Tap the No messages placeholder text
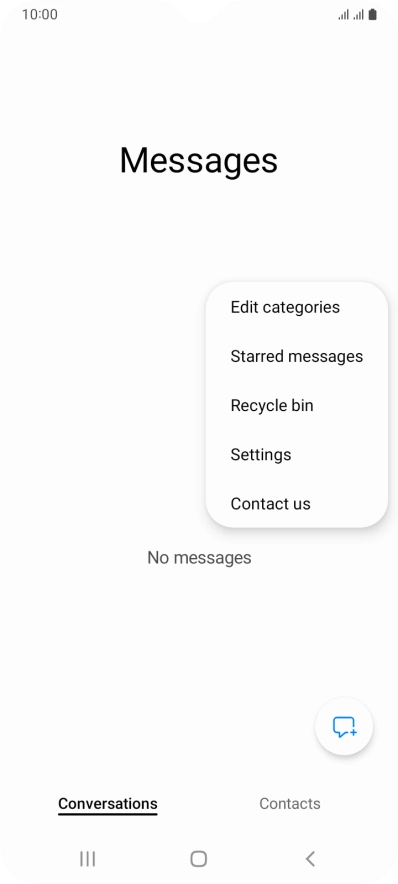398x884 pixels. coord(199,558)
